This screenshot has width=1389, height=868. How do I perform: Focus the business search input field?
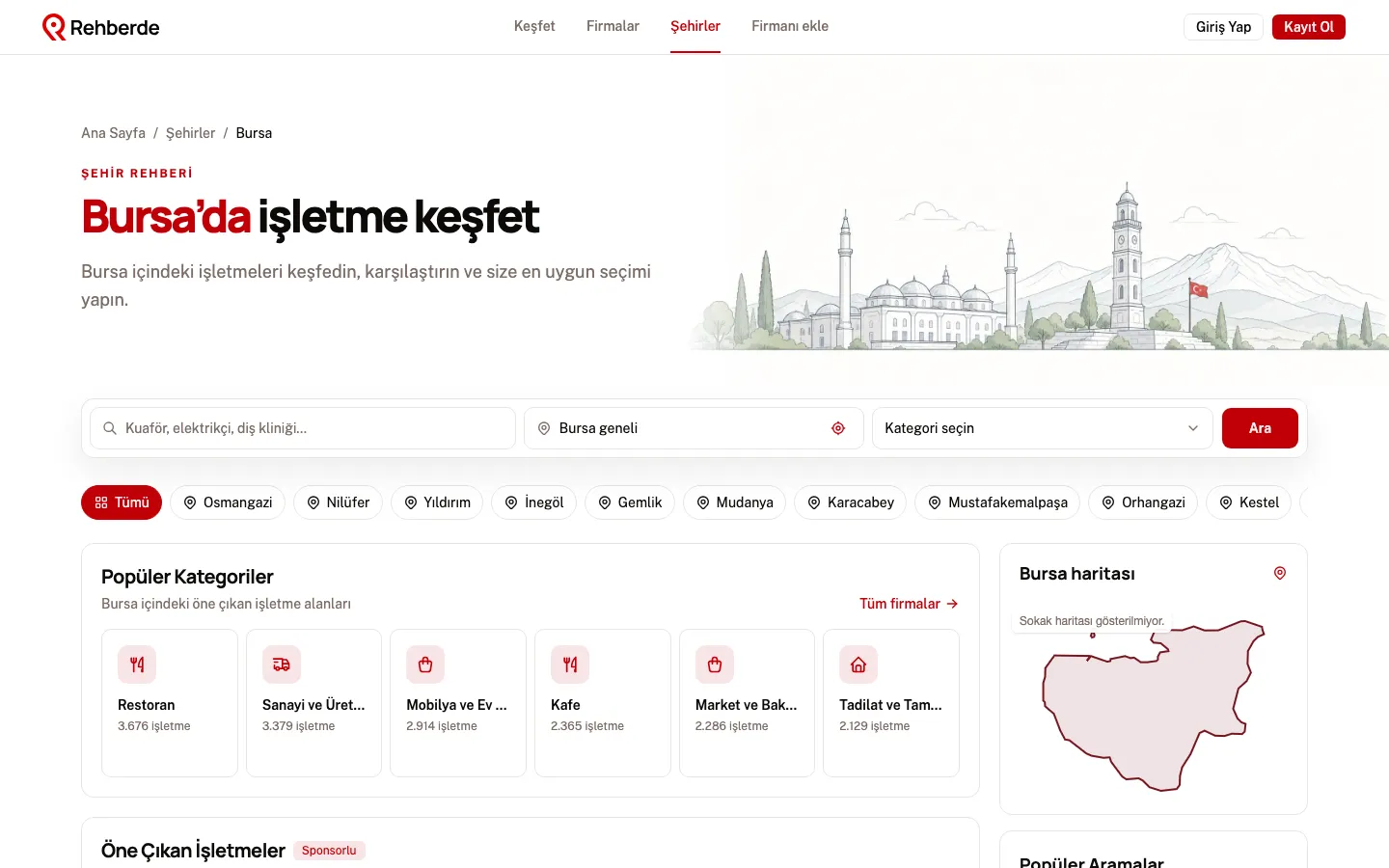click(x=303, y=428)
